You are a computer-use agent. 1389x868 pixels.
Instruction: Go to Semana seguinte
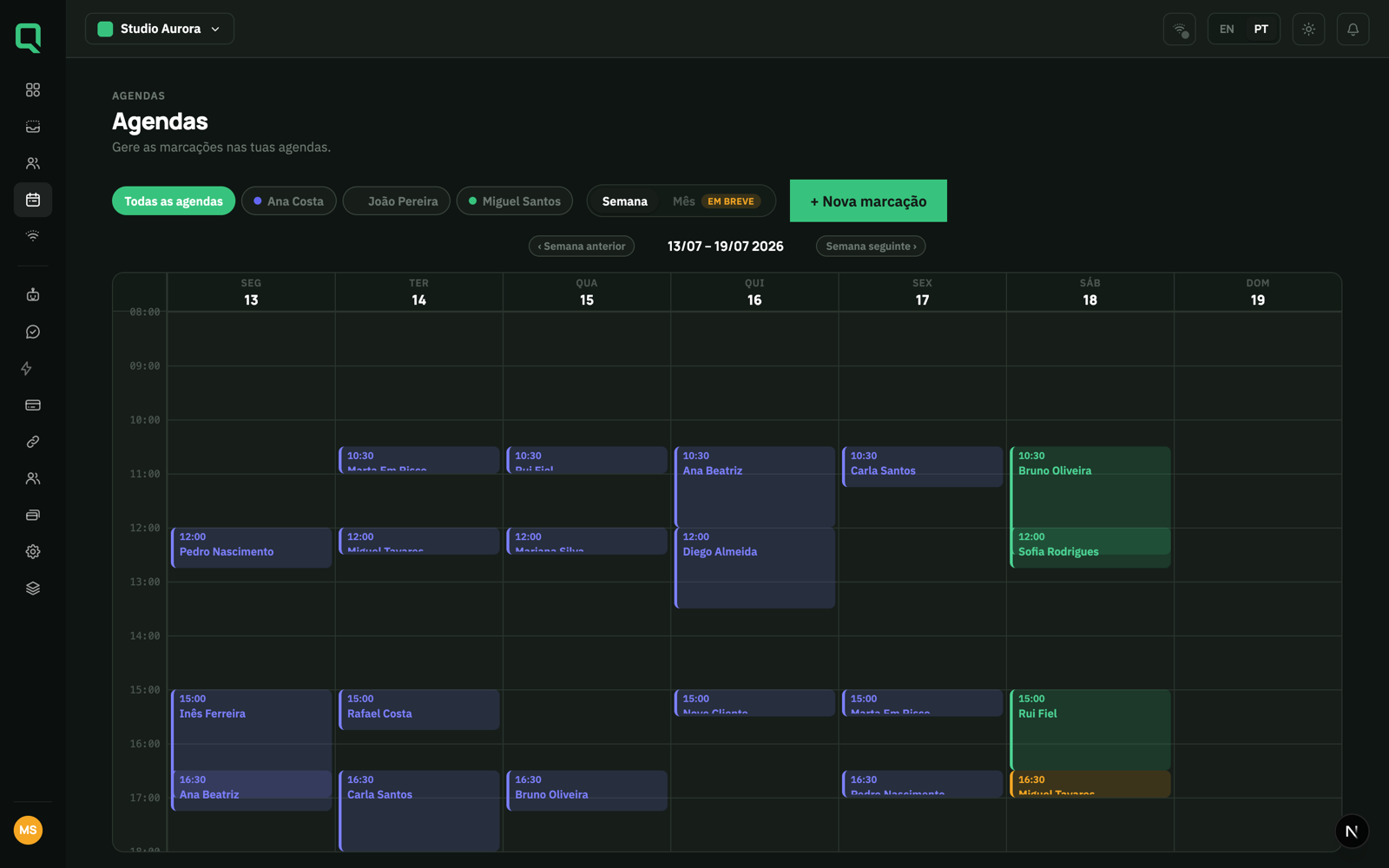(871, 247)
